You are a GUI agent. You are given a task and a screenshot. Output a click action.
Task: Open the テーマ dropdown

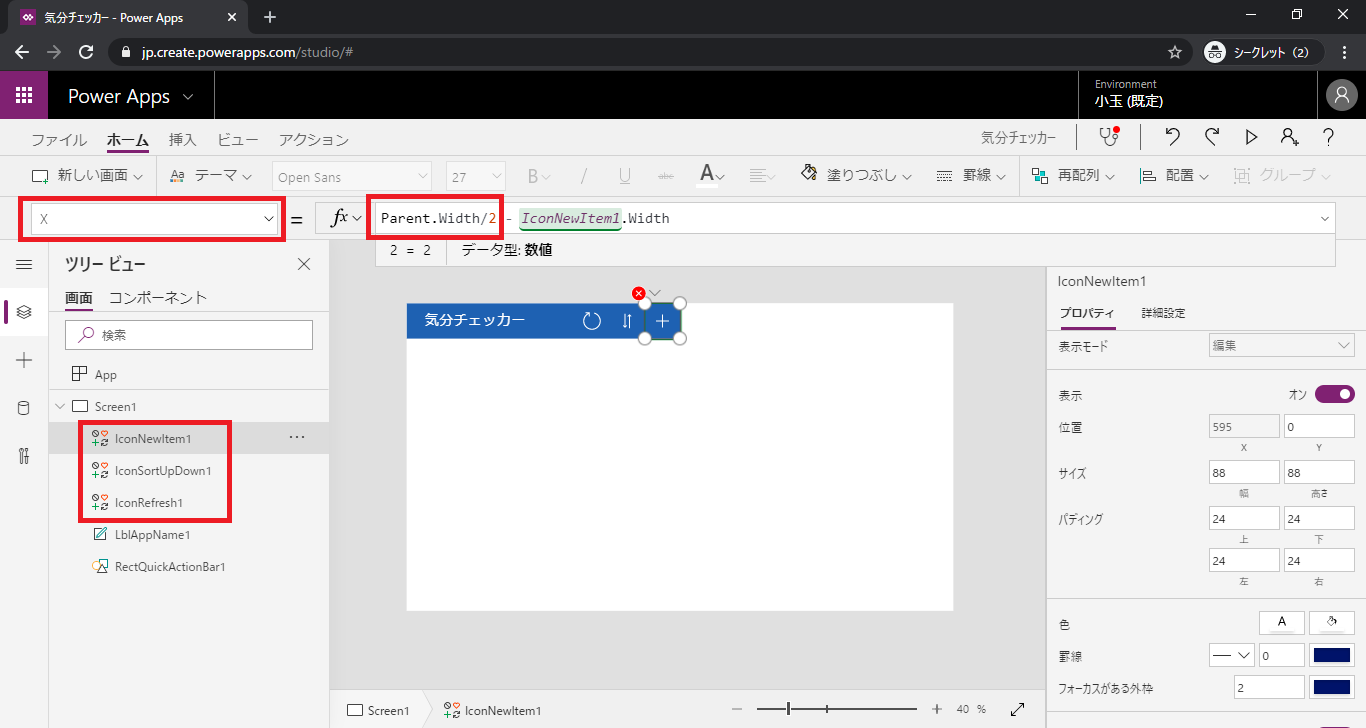click(x=211, y=175)
